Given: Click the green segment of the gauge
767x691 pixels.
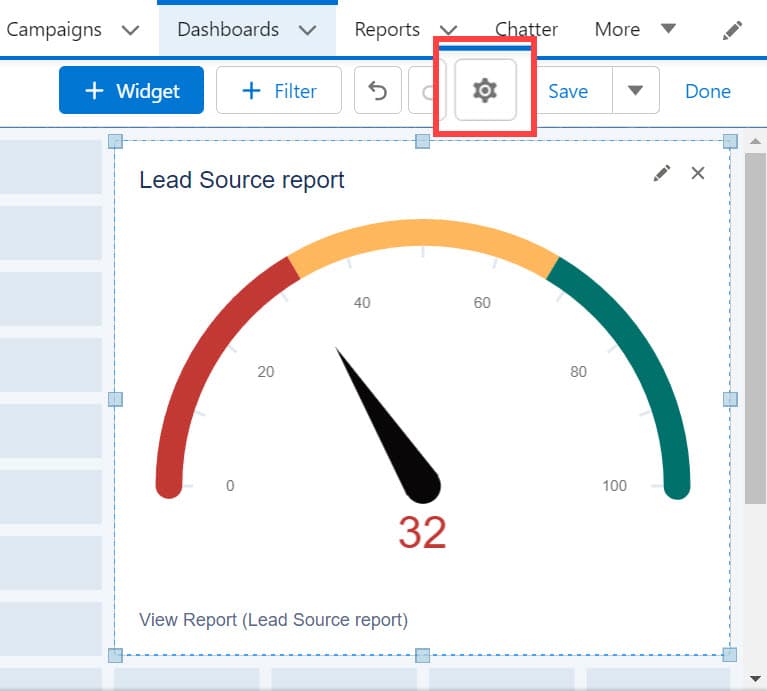Looking at the screenshot, I should (636, 357).
